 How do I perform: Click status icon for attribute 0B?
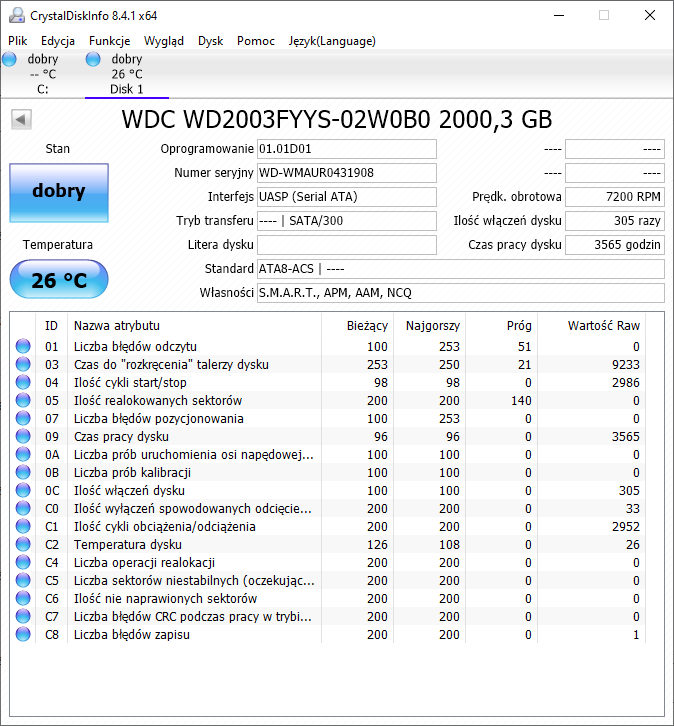click(x=23, y=472)
